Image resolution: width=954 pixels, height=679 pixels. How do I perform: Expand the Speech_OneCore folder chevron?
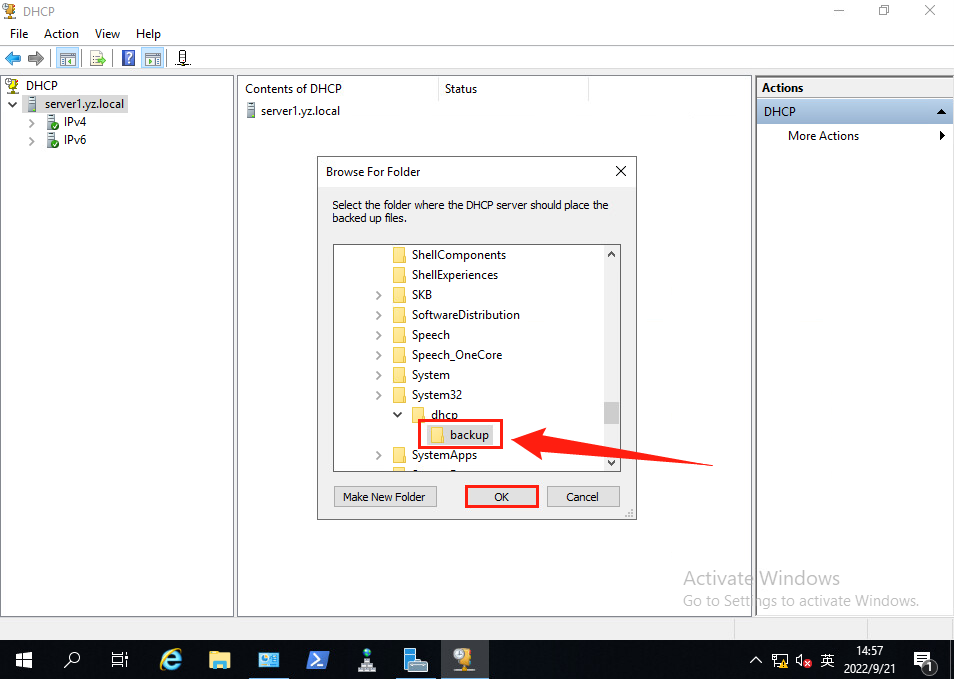[x=378, y=355]
